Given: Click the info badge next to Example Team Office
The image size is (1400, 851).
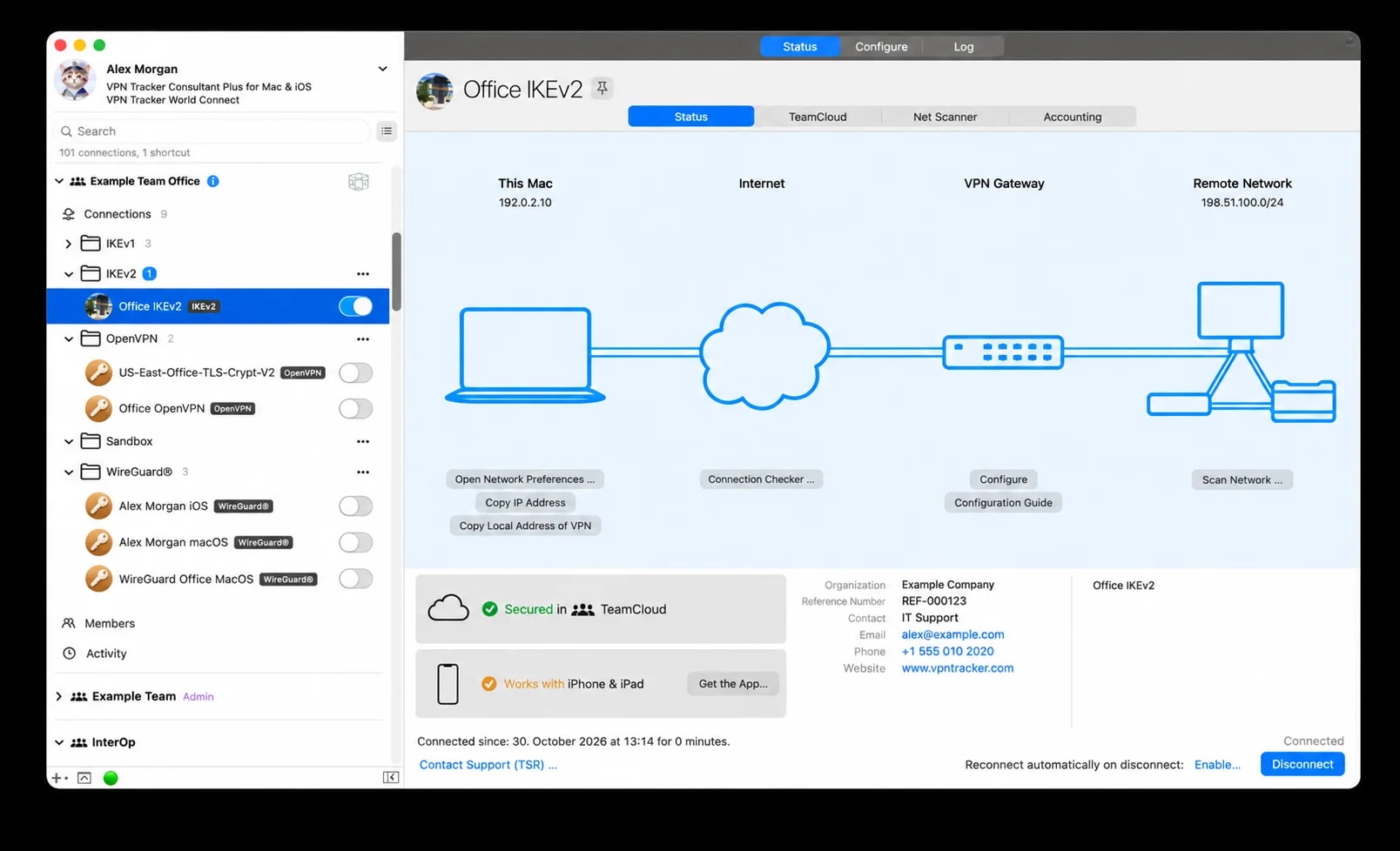Looking at the screenshot, I should pos(213,181).
